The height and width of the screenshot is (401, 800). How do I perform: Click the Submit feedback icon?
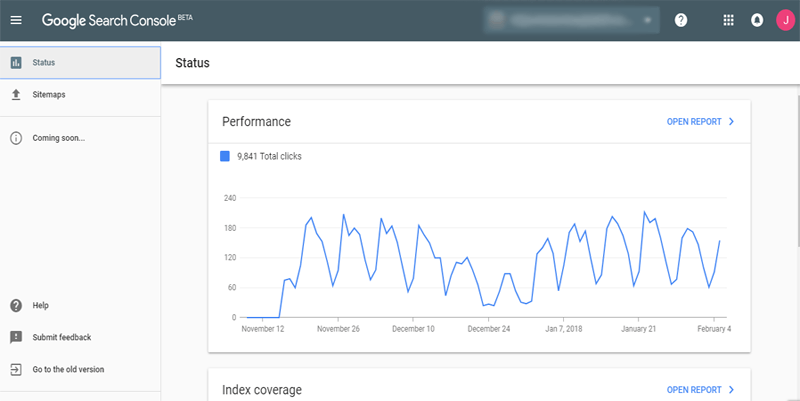(x=16, y=337)
